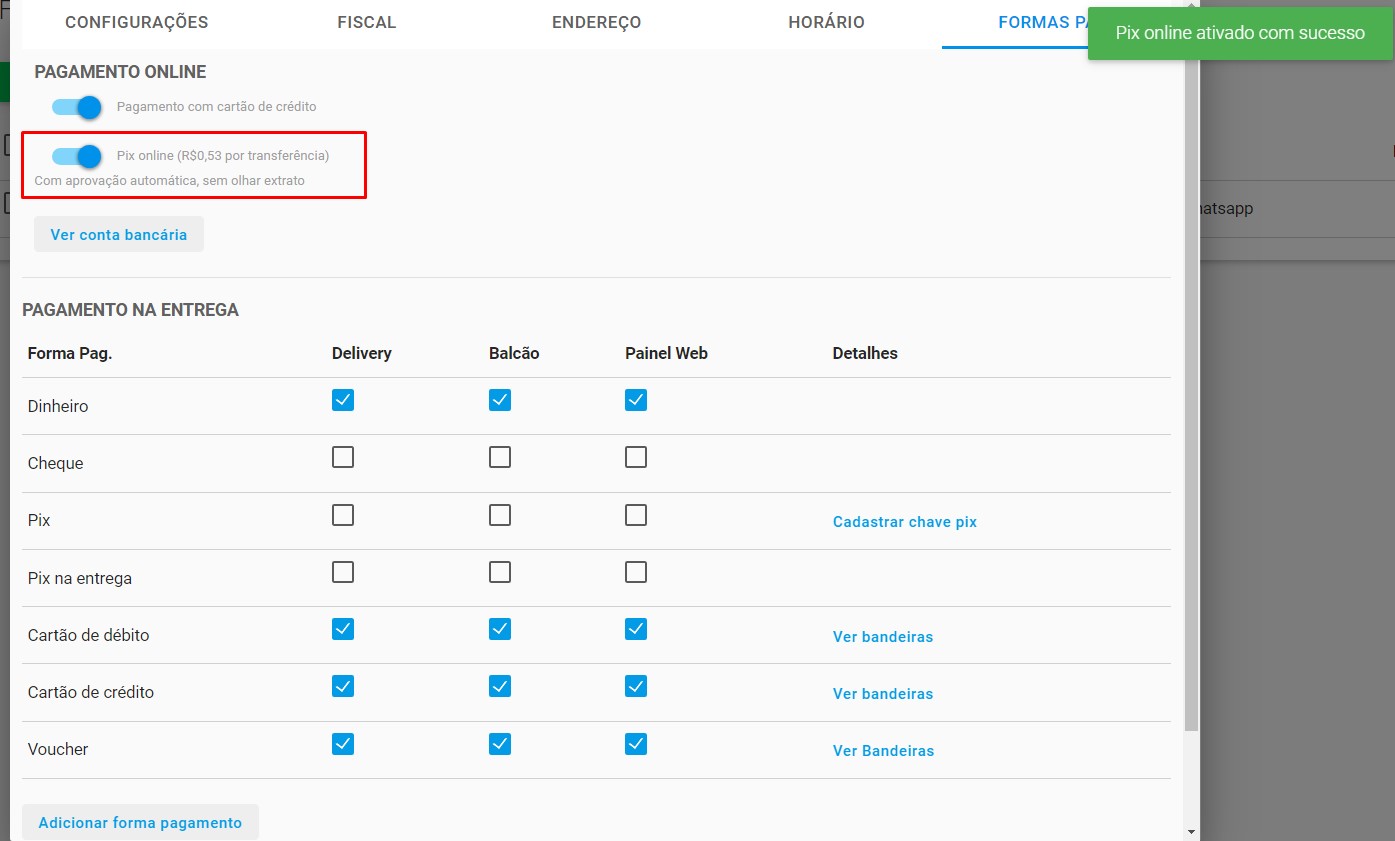Uncheck Cartão de crédito for Painel Web
1395x841 pixels.
(636, 686)
